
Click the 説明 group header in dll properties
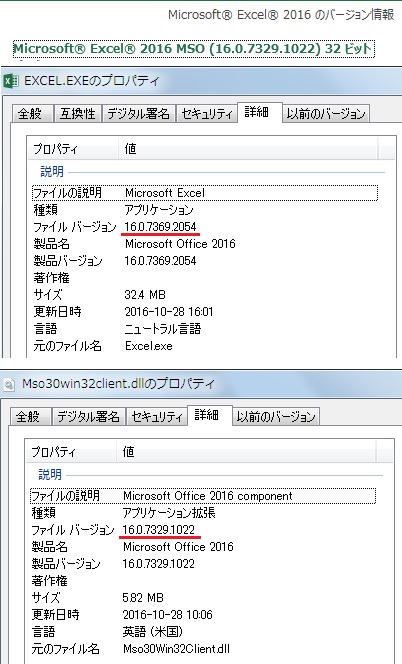[50, 474]
